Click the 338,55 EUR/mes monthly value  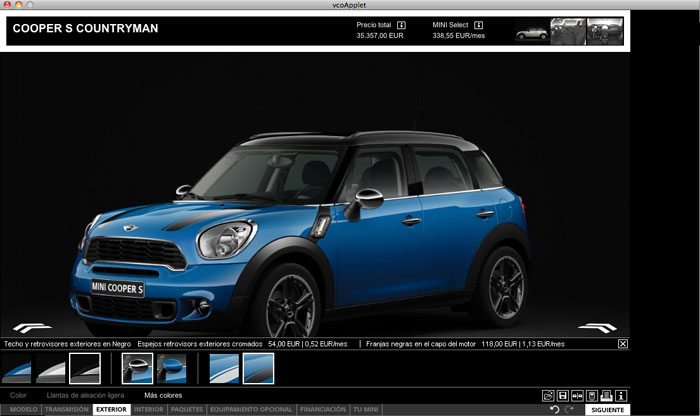point(458,36)
